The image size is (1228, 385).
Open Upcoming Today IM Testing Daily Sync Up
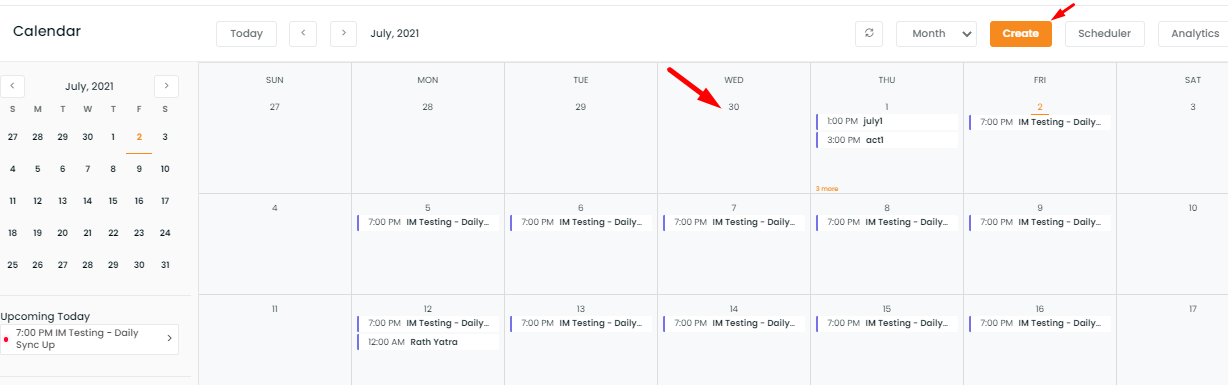click(x=90, y=339)
